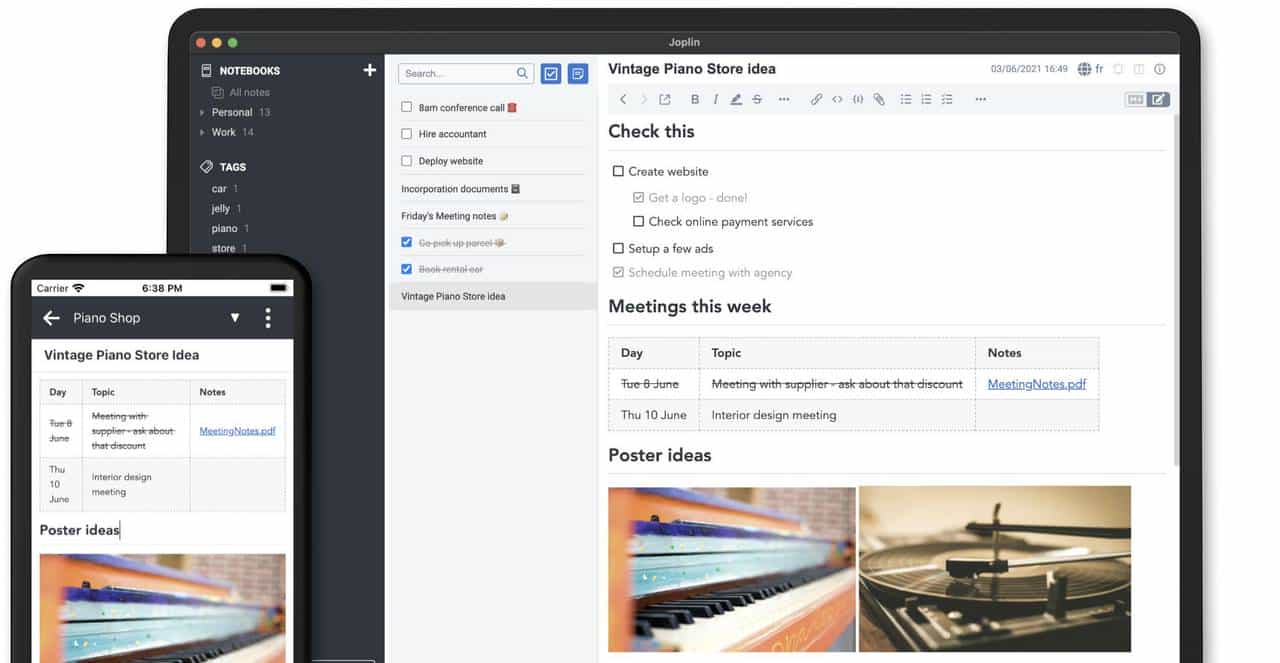Image resolution: width=1280 pixels, height=663 pixels.
Task: Uncheck the Go pick up parcel to-do
Action: (406, 242)
